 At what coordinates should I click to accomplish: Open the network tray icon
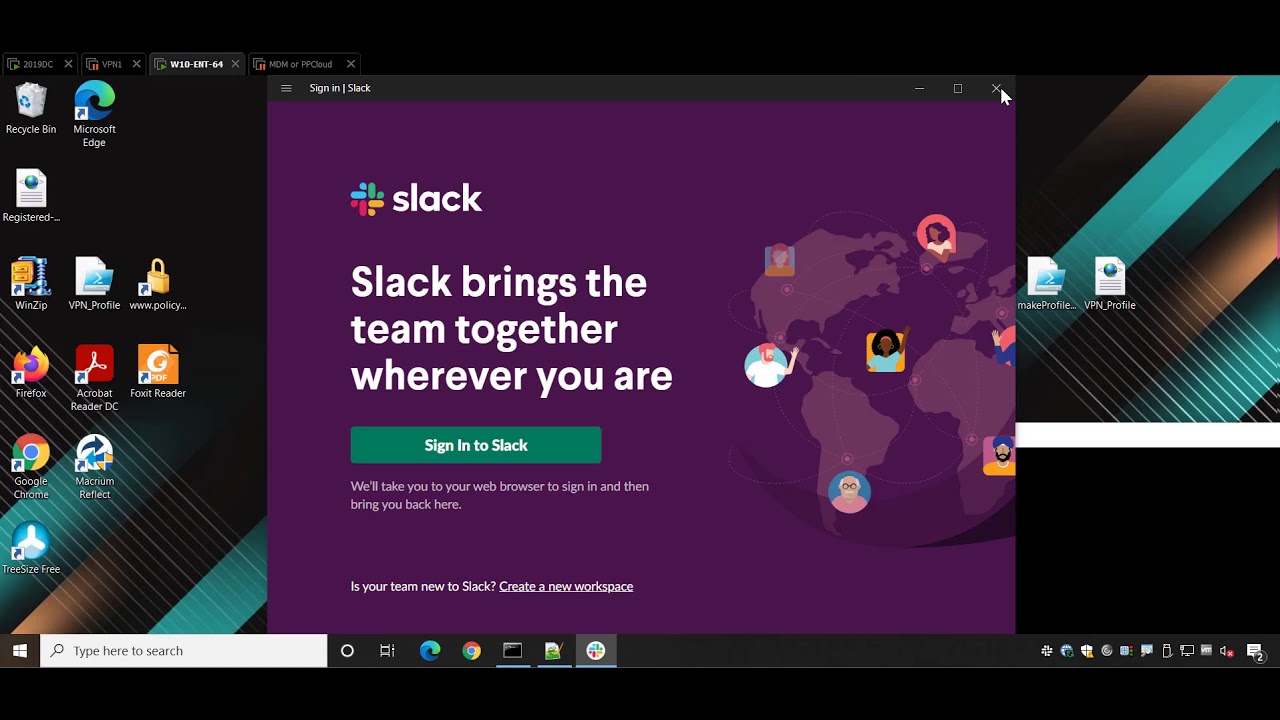point(1187,651)
